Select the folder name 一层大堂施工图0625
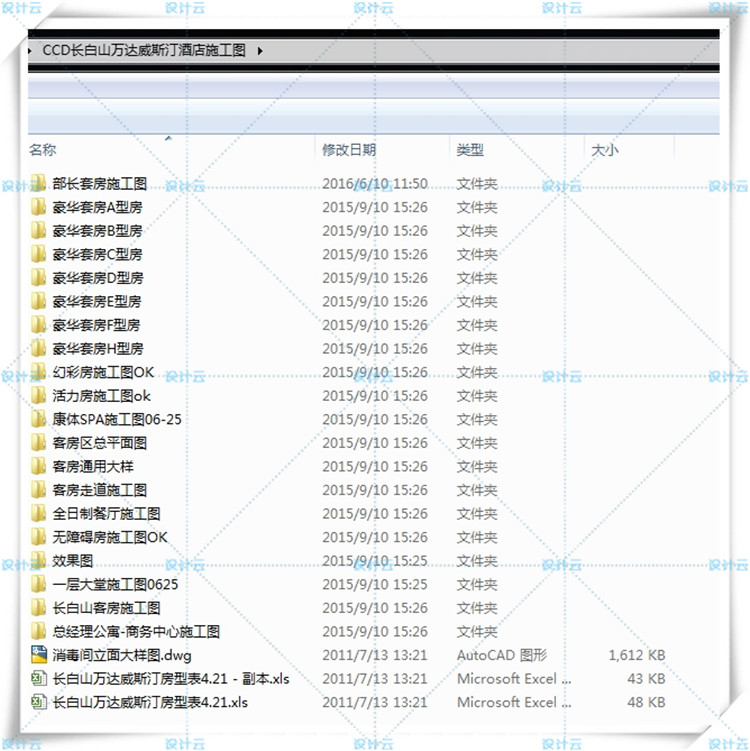Image resolution: width=750 pixels, height=751 pixels. tap(115, 584)
